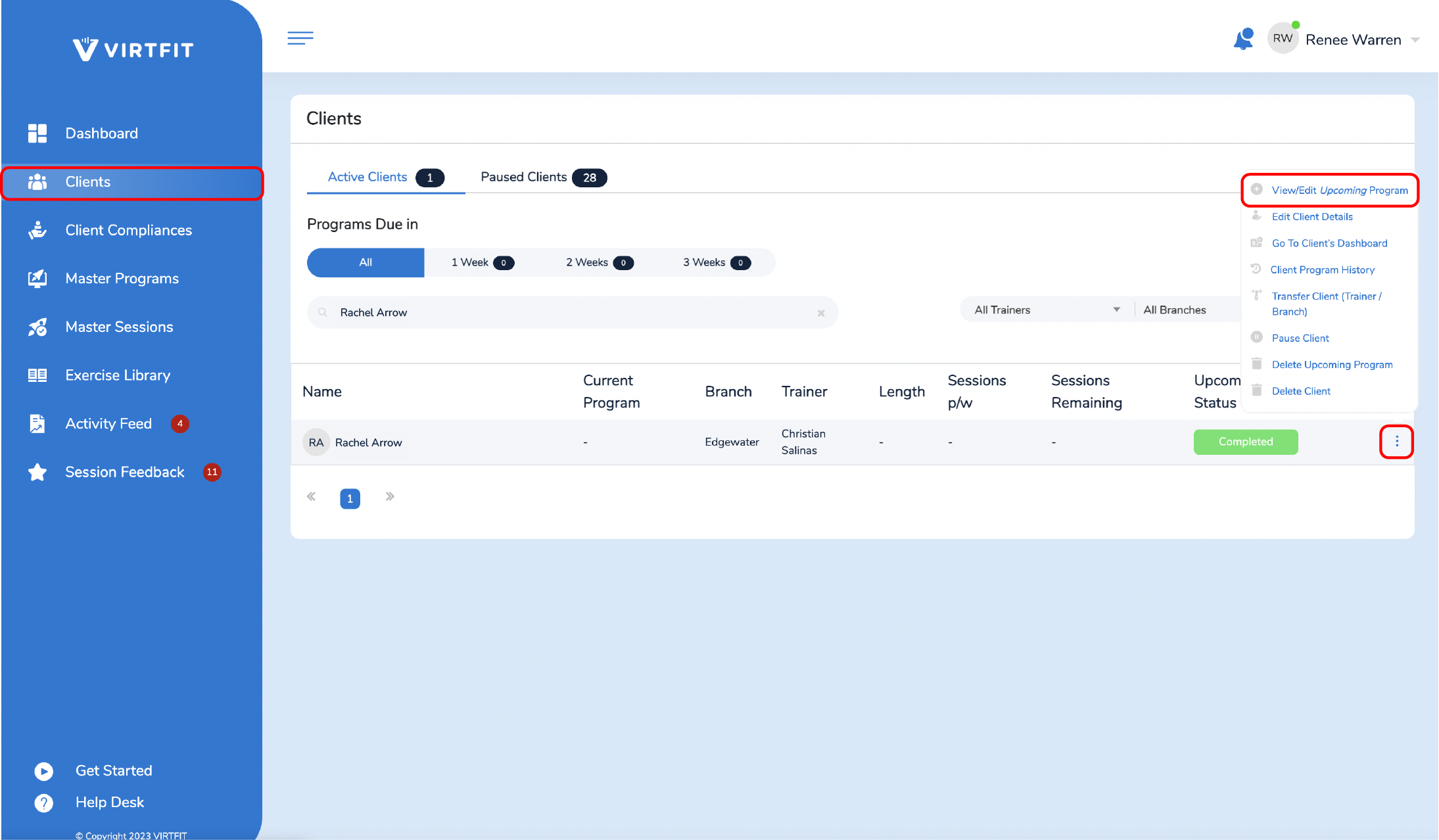Image resolution: width=1439 pixels, height=840 pixels.
Task: Open Master Programs in sidebar
Action: pos(122,279)
